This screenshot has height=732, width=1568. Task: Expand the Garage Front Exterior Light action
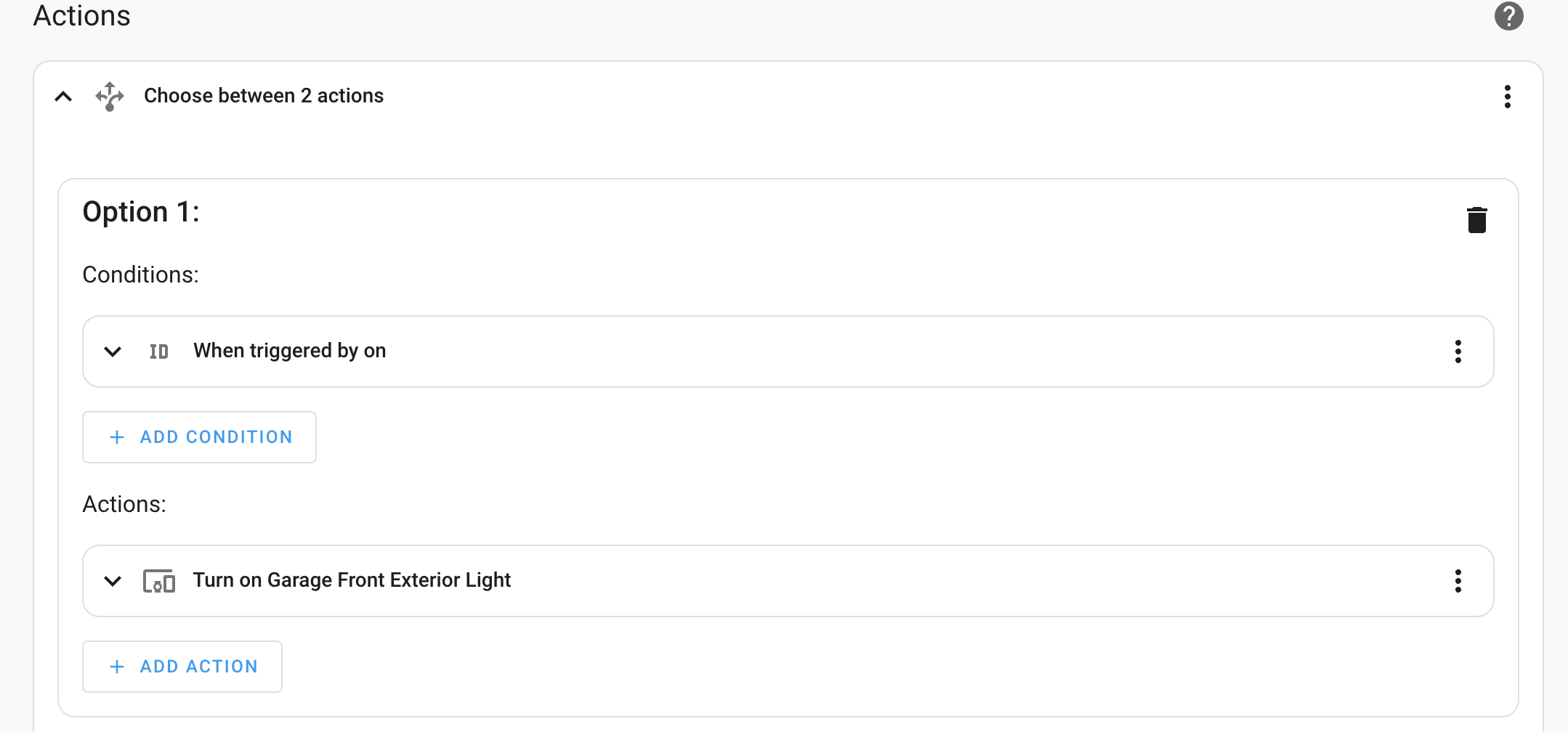click(113, 581)
